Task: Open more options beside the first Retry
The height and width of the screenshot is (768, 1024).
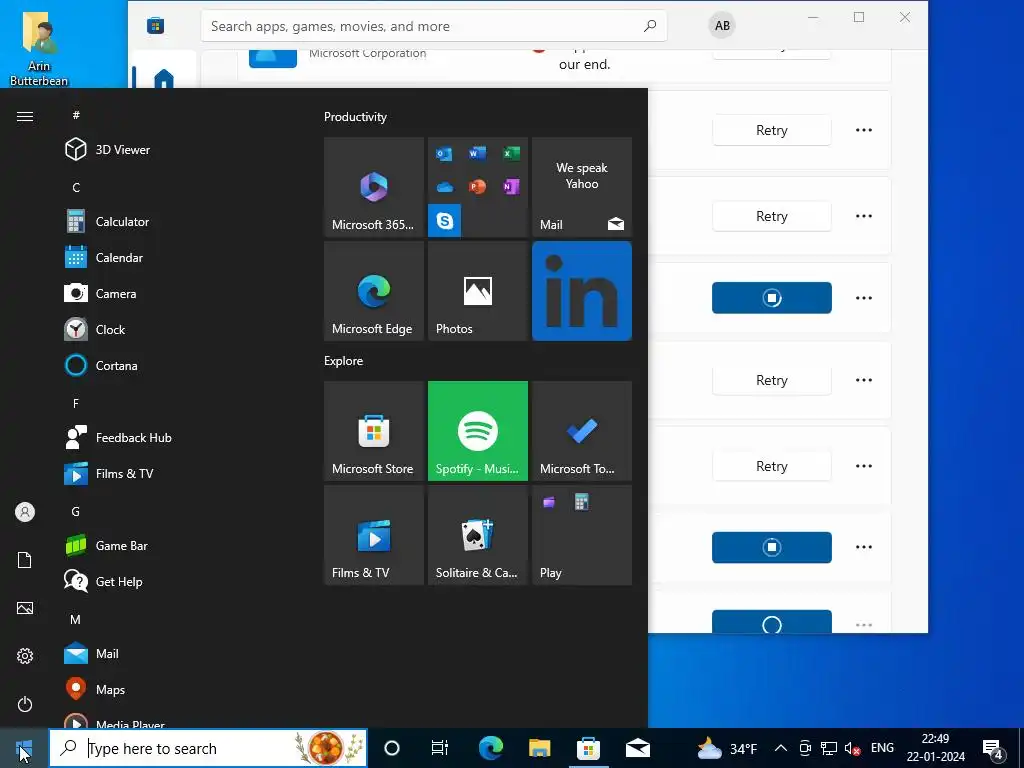Action: 863,130
